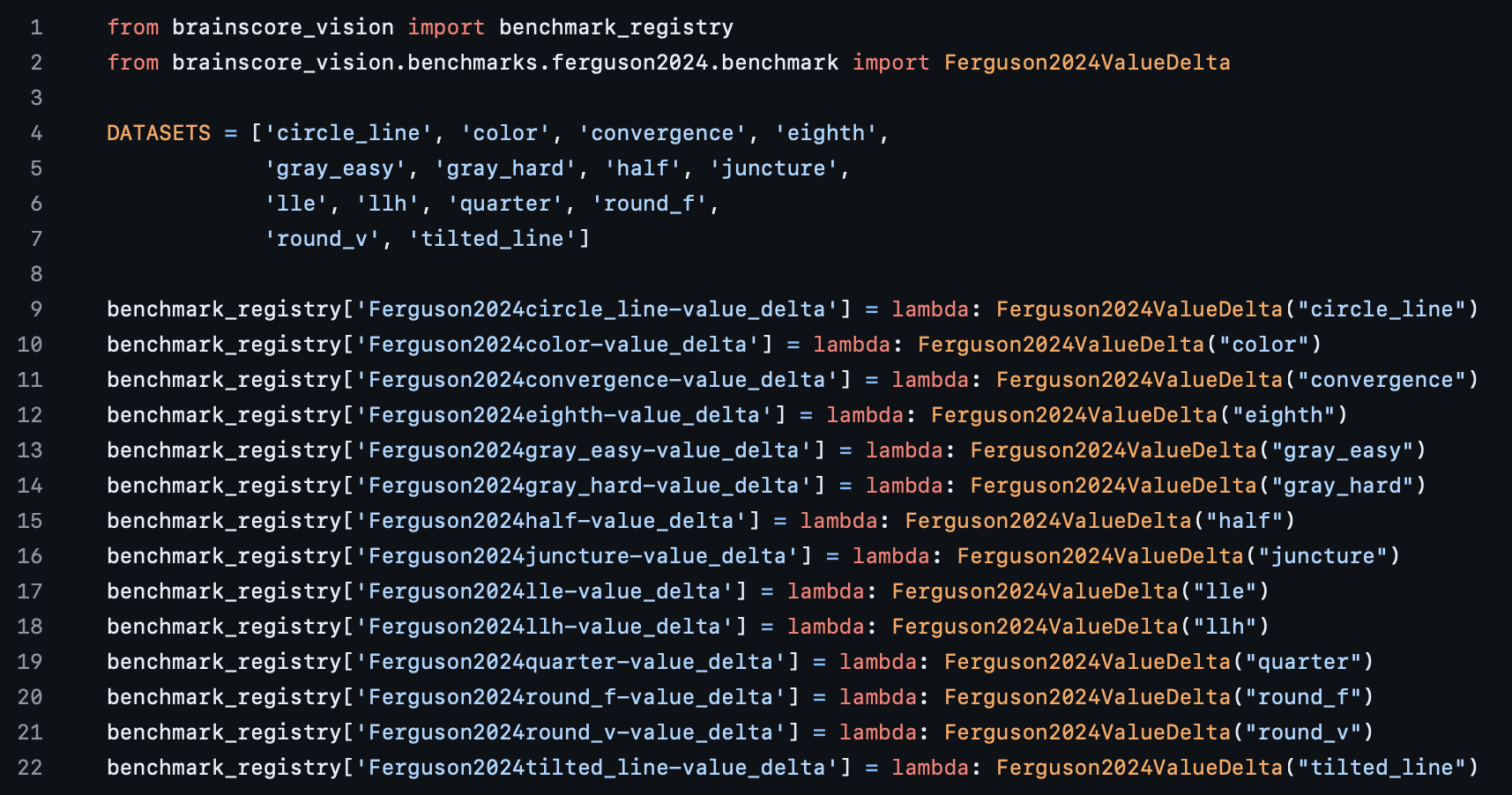Image resolution: width=1512 pixels, height=795 pixels.
Task: Click the 'round_f' string on line 6
Action: (x=650, y=204)
